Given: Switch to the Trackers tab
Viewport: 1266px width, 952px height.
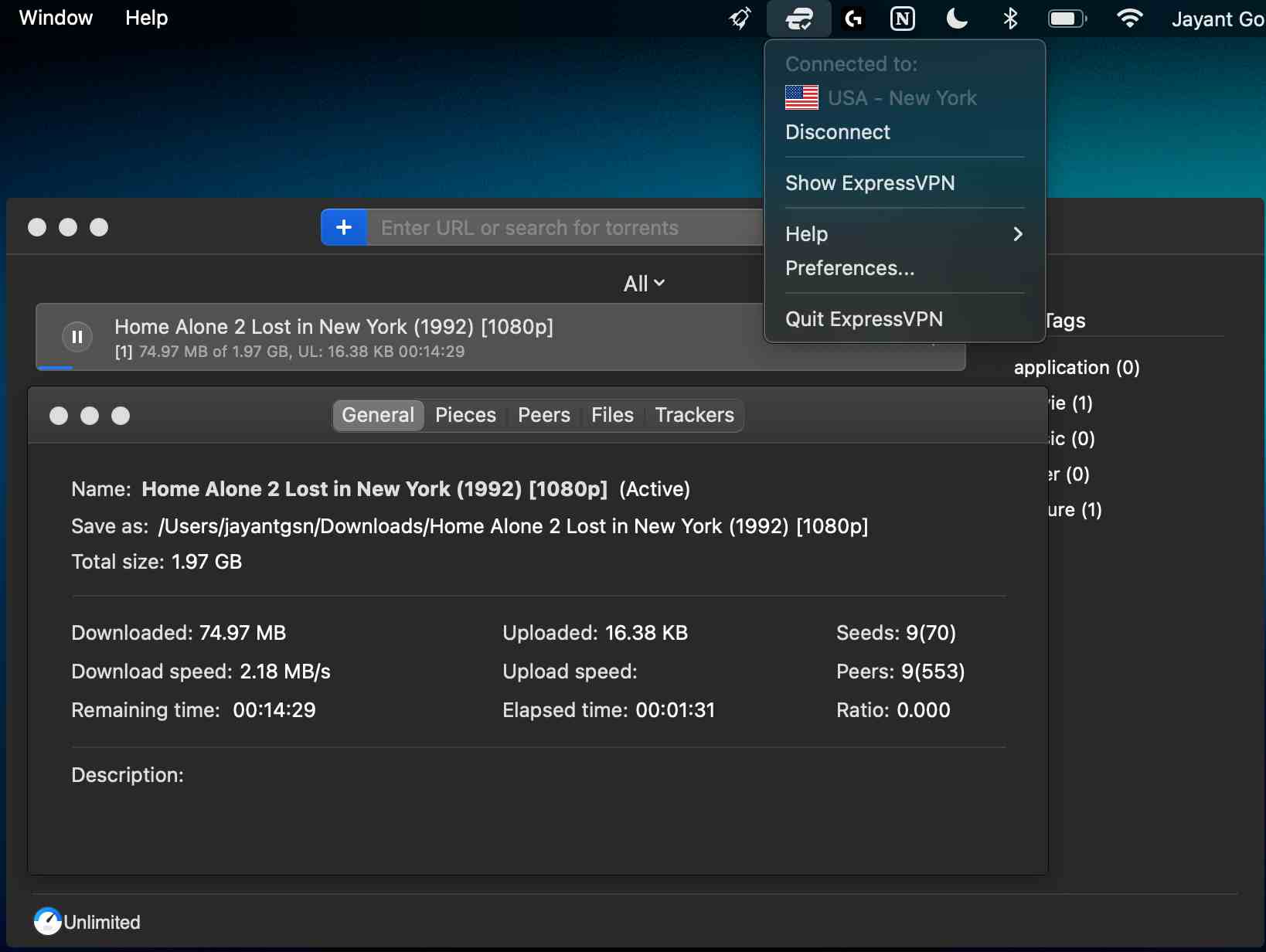Looking at the screenshot, I should coord(694,415).
